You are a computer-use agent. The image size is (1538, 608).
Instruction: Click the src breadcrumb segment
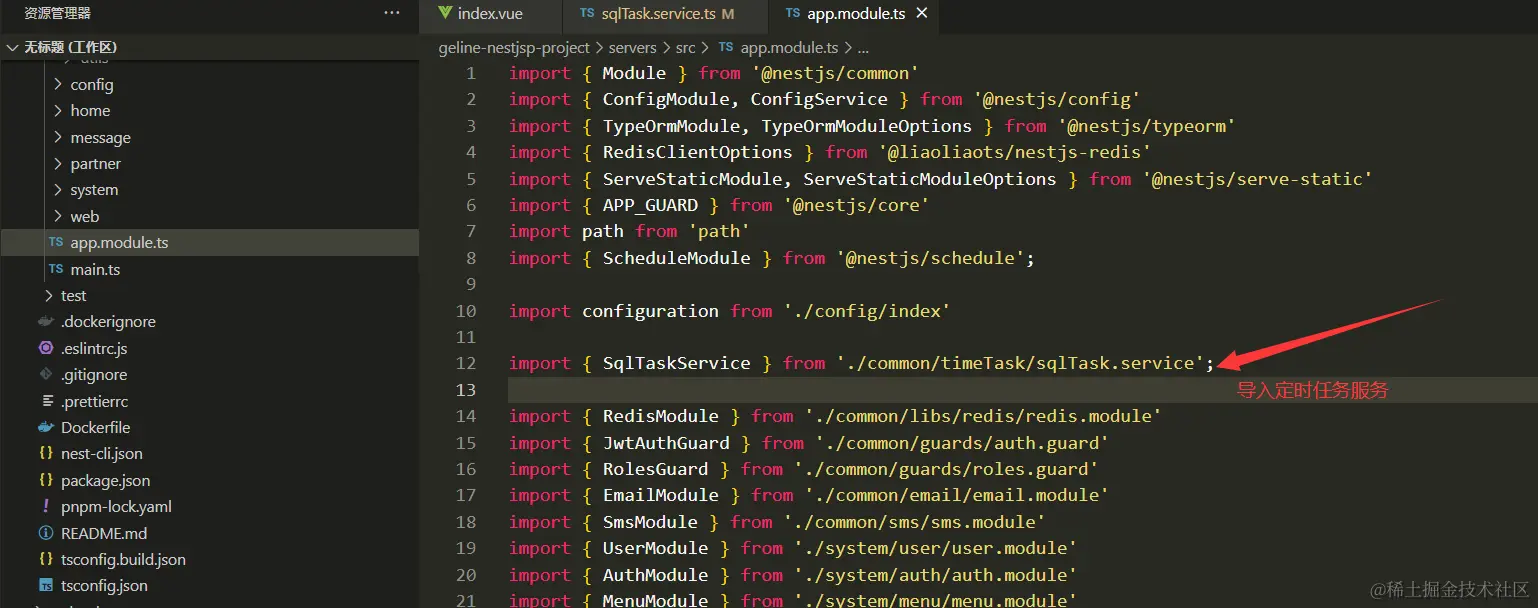(x=685, y=47)
